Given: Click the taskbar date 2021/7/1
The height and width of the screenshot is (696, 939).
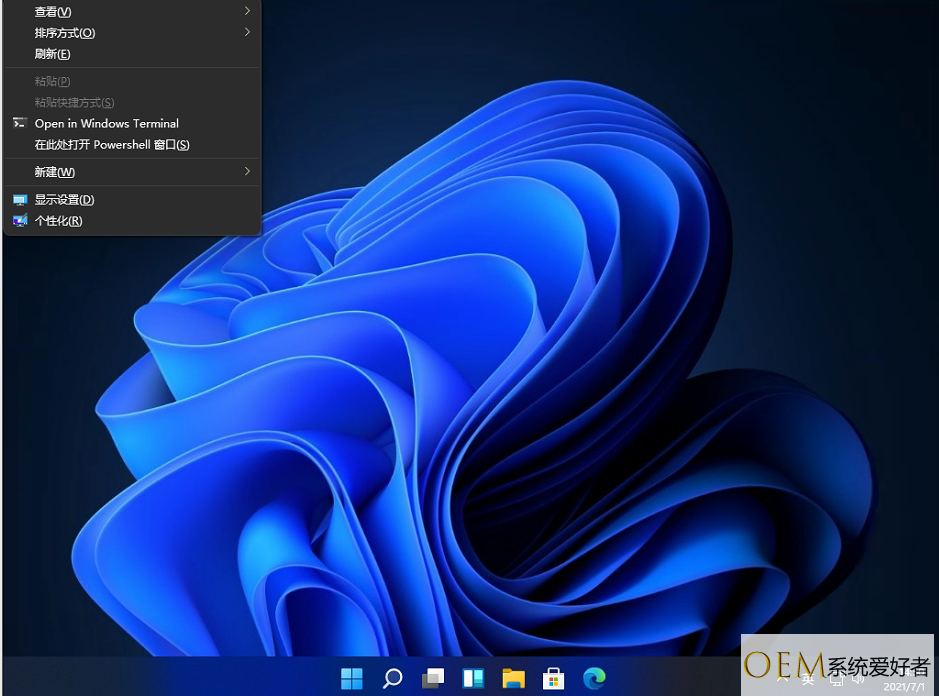Looking at the screenshot, I should 900,688.
